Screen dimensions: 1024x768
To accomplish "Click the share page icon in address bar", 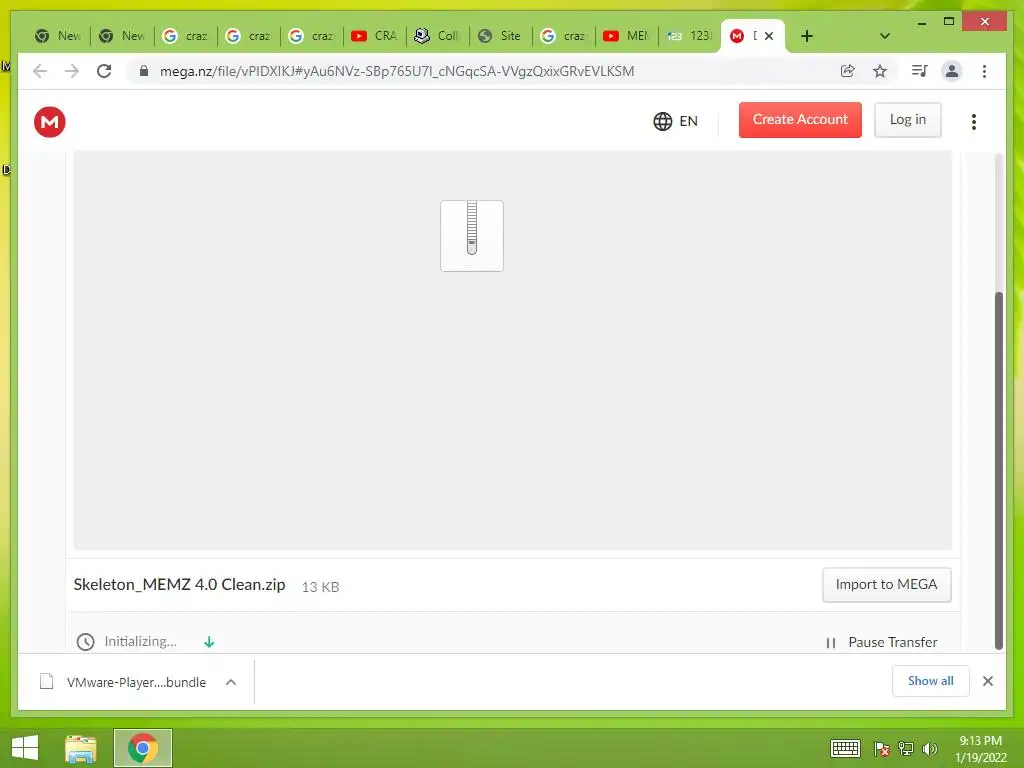I will 848,71.
